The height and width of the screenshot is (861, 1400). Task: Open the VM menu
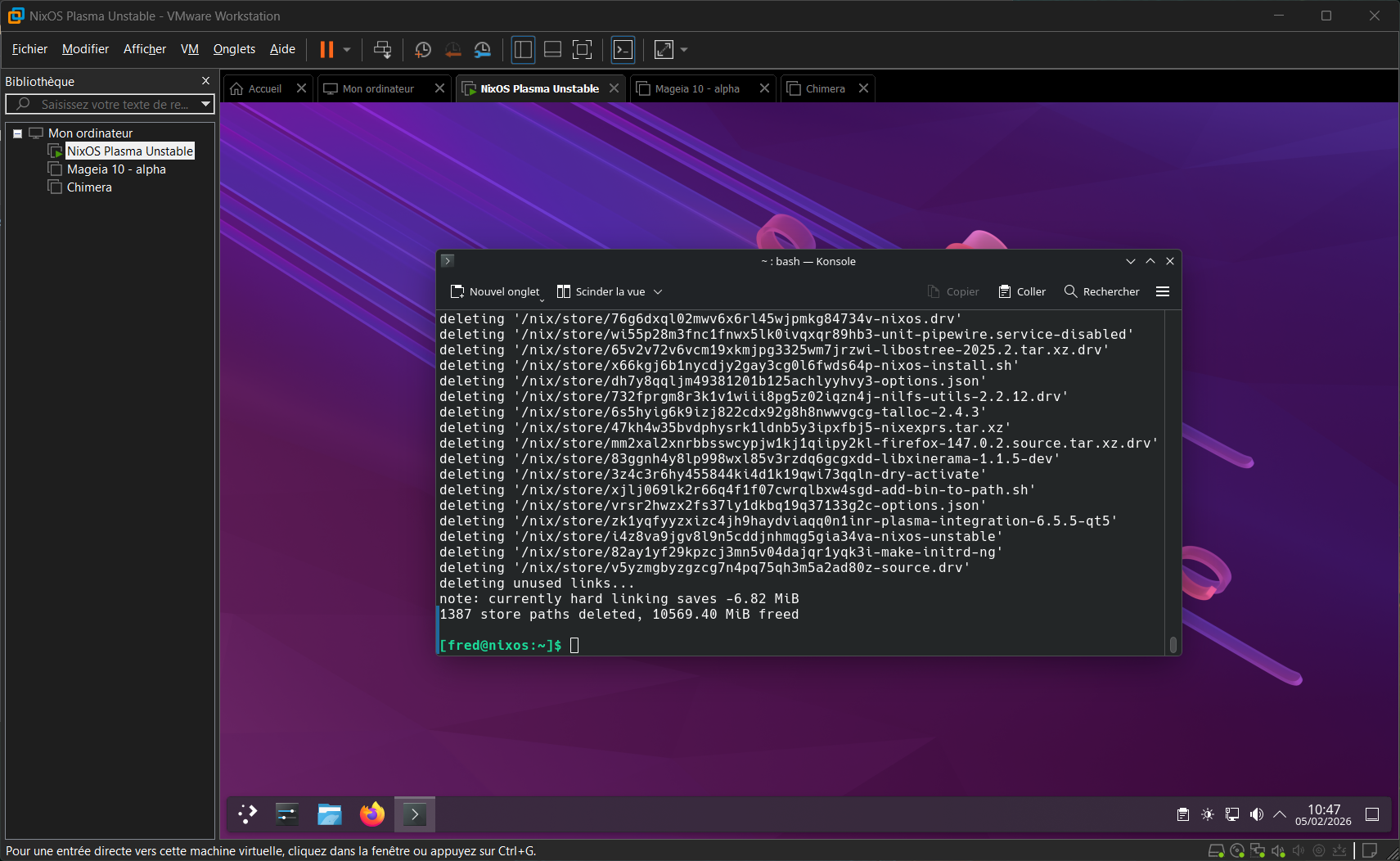pyautogui.click(x=190, y=49)
